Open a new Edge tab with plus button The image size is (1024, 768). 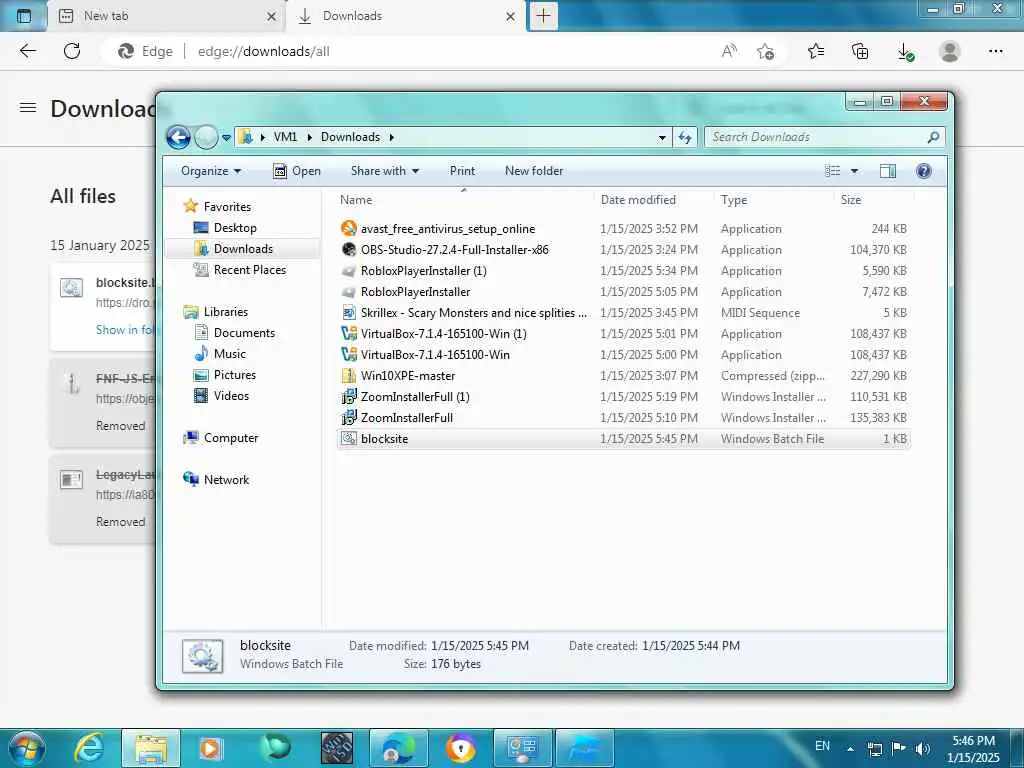pos(543,16)
